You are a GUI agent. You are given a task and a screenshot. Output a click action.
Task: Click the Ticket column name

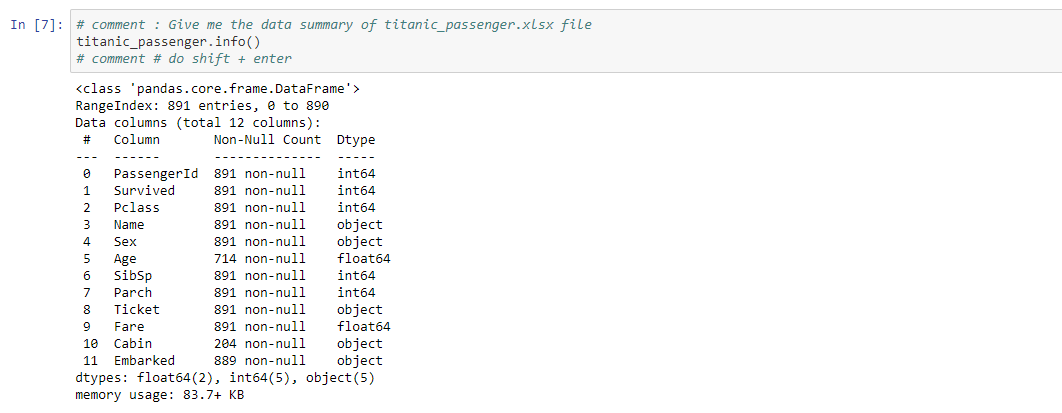click(x=136, y=309)
